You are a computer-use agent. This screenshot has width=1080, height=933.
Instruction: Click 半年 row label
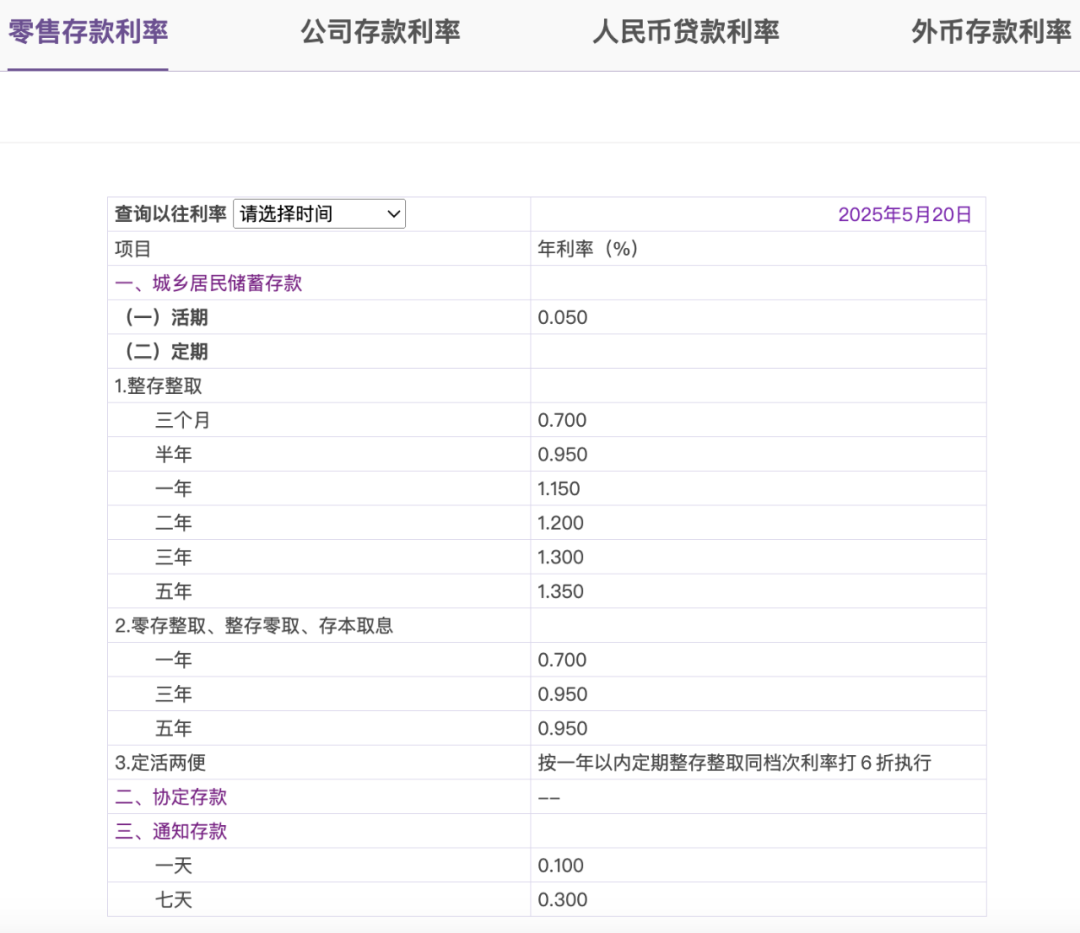[174, 454]
